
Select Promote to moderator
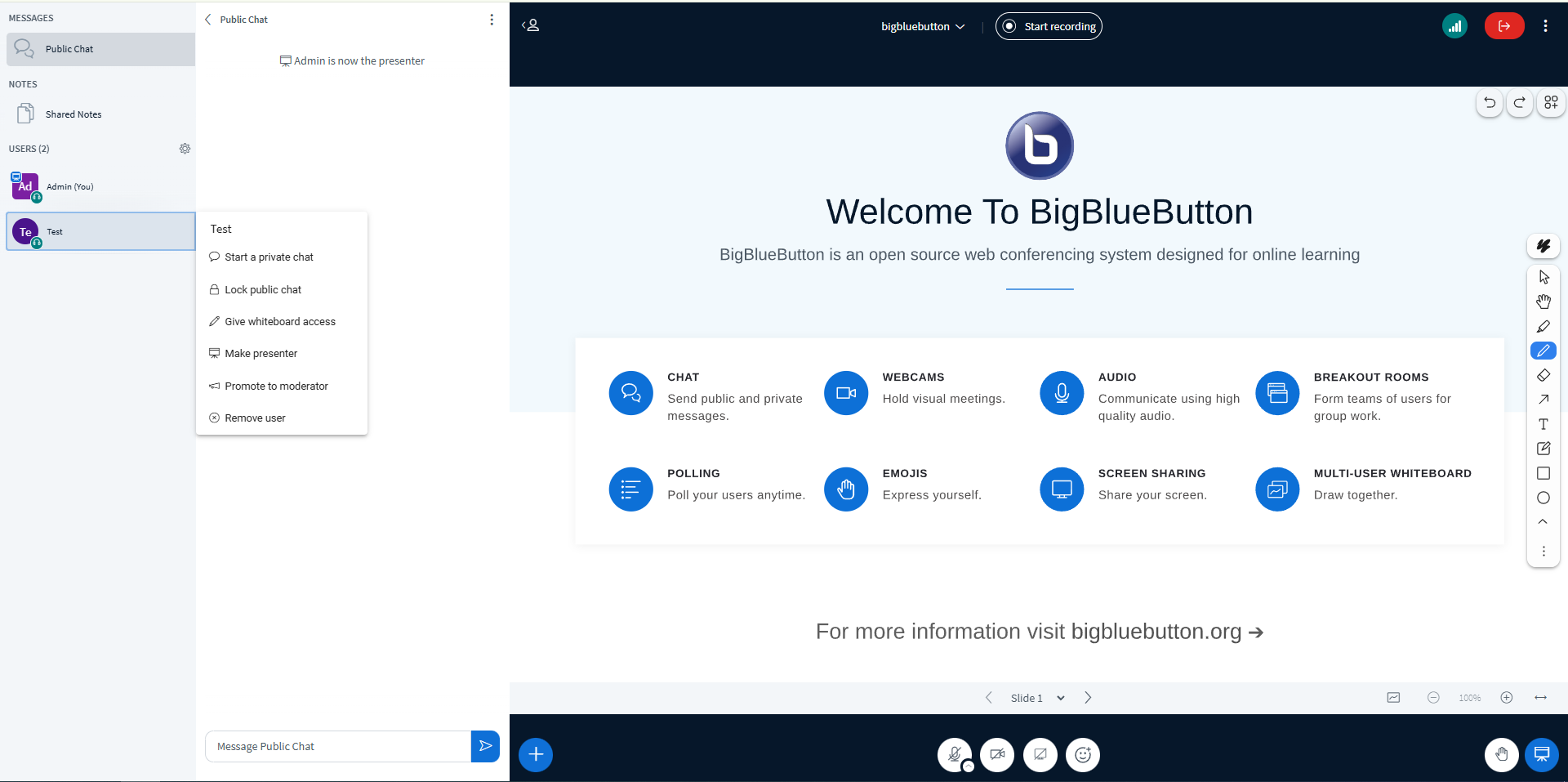coord(282,386)
